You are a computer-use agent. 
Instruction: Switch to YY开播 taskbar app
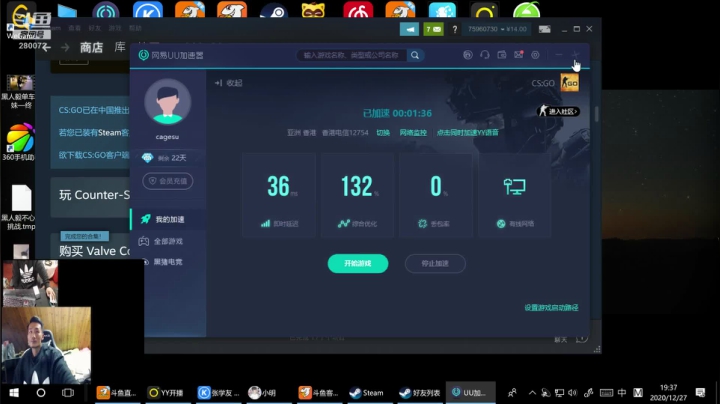[166, 393]
